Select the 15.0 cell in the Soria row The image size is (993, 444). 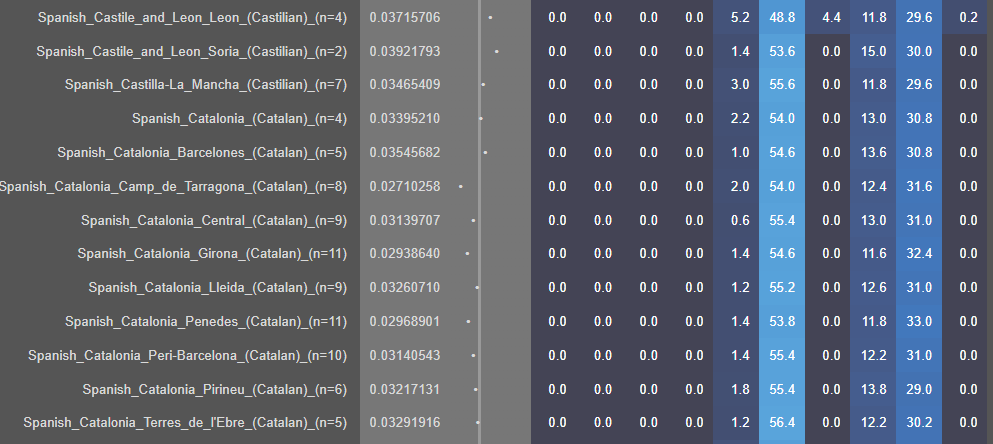(874, 52)
